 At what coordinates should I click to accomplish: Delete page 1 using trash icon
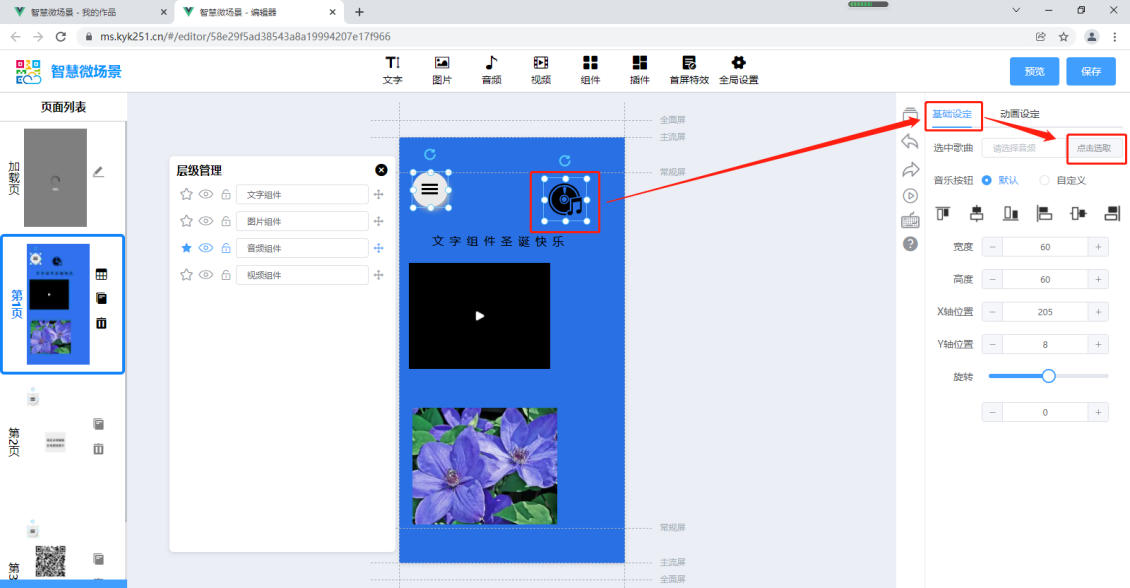[101, 323]
